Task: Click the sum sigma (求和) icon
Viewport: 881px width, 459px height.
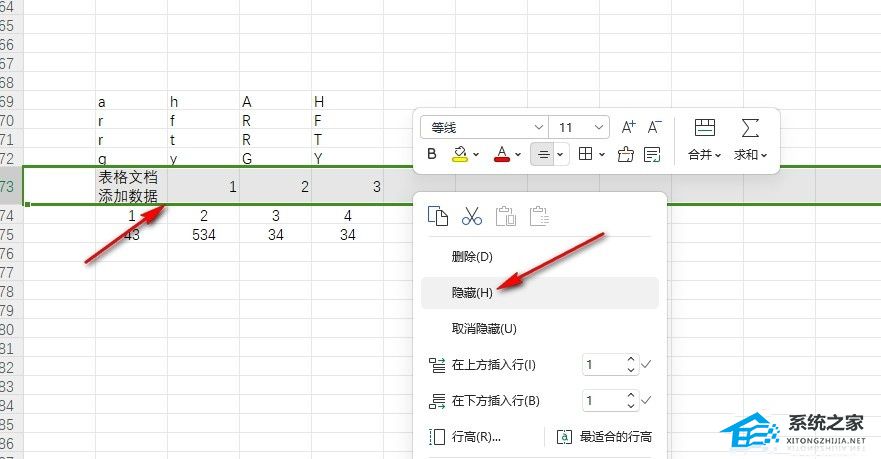Action: point(750,128)
